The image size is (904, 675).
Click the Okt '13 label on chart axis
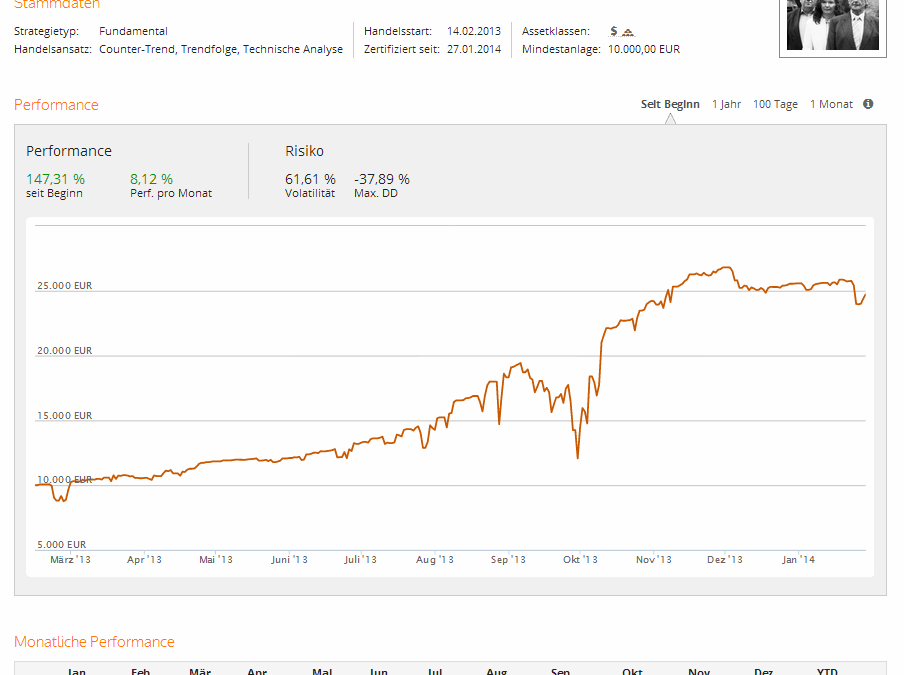580,560
